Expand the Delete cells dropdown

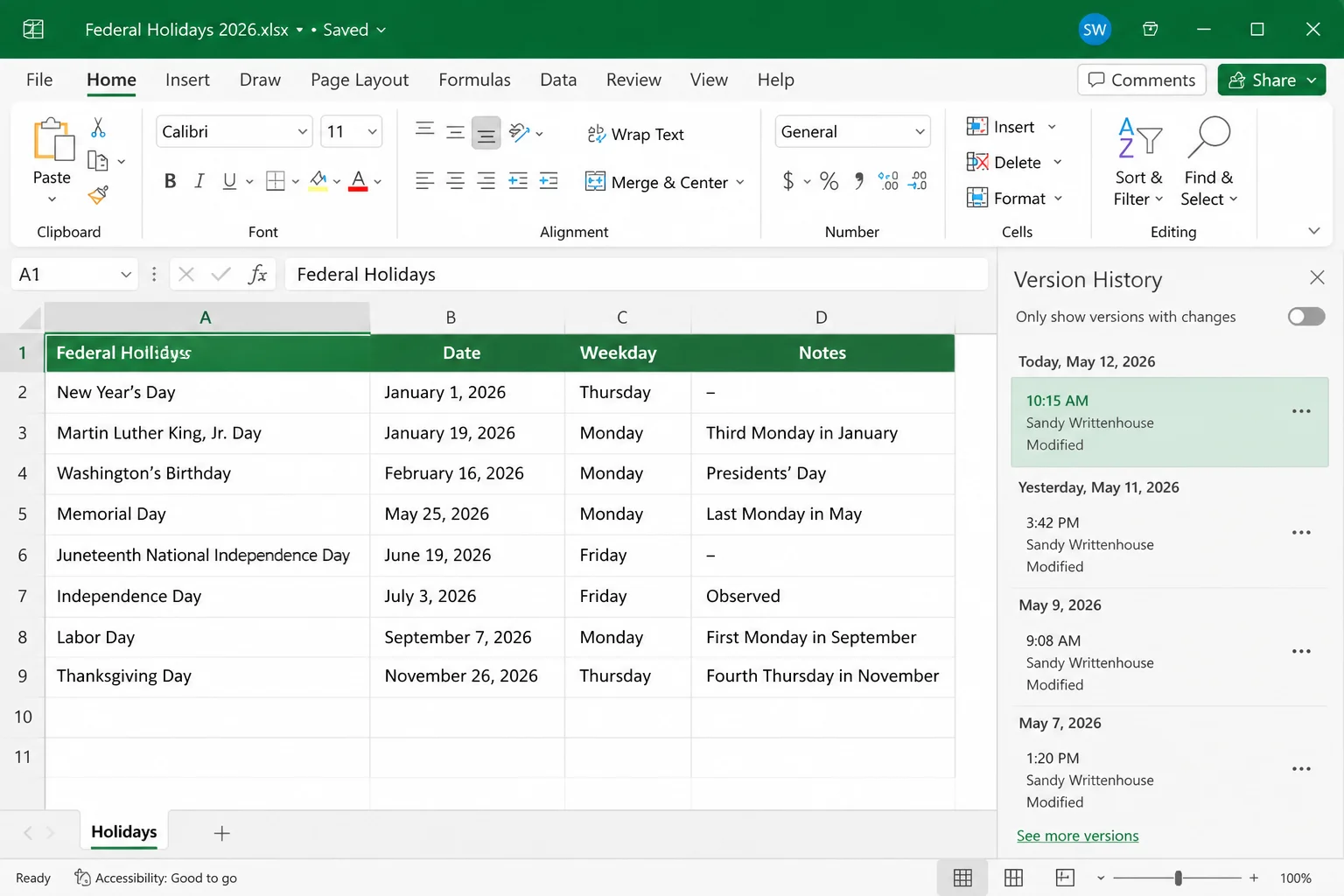(1057, 163)
